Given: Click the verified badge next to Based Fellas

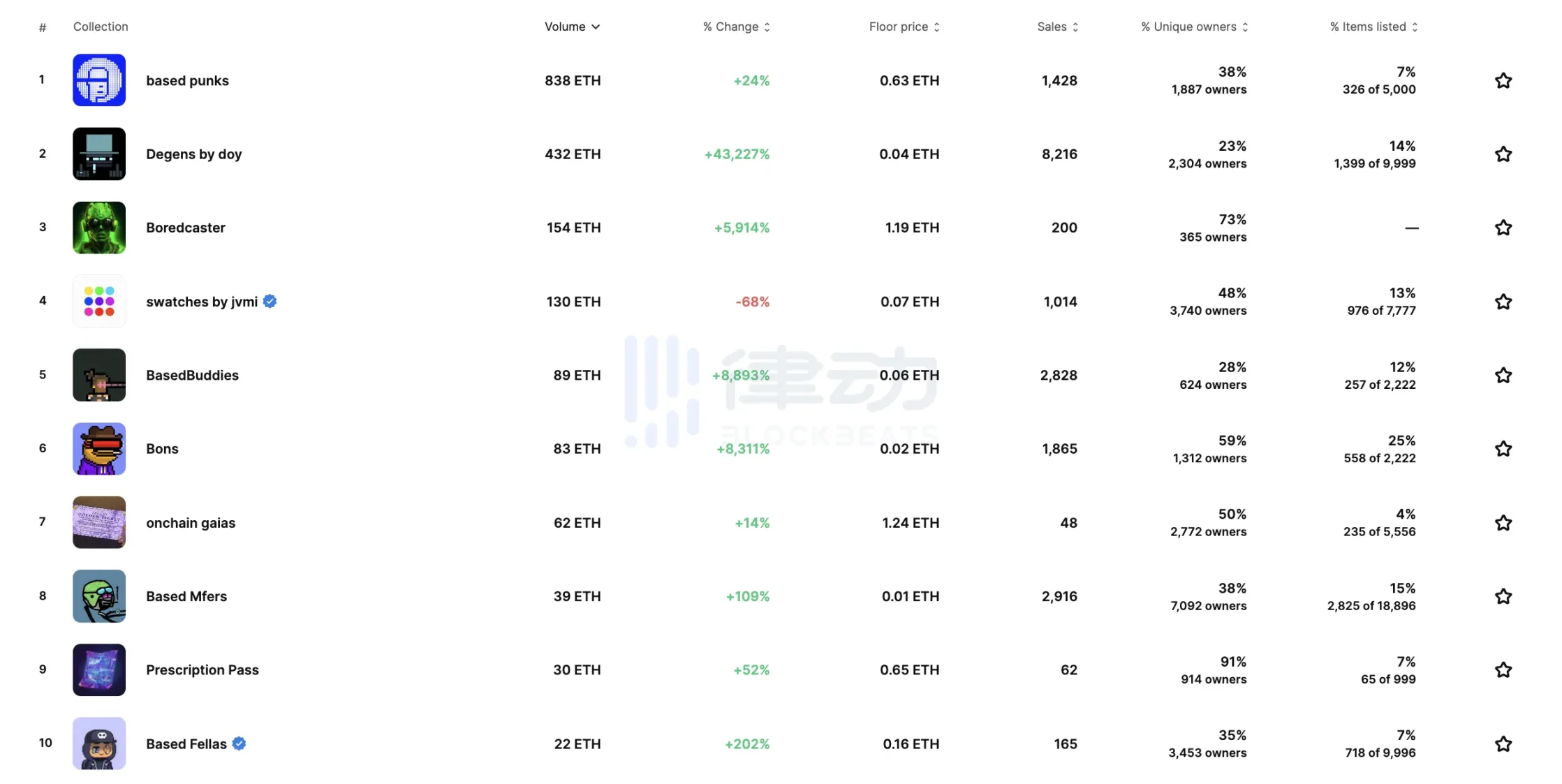Looking at the screenshot, I should (x=239, y=744).
